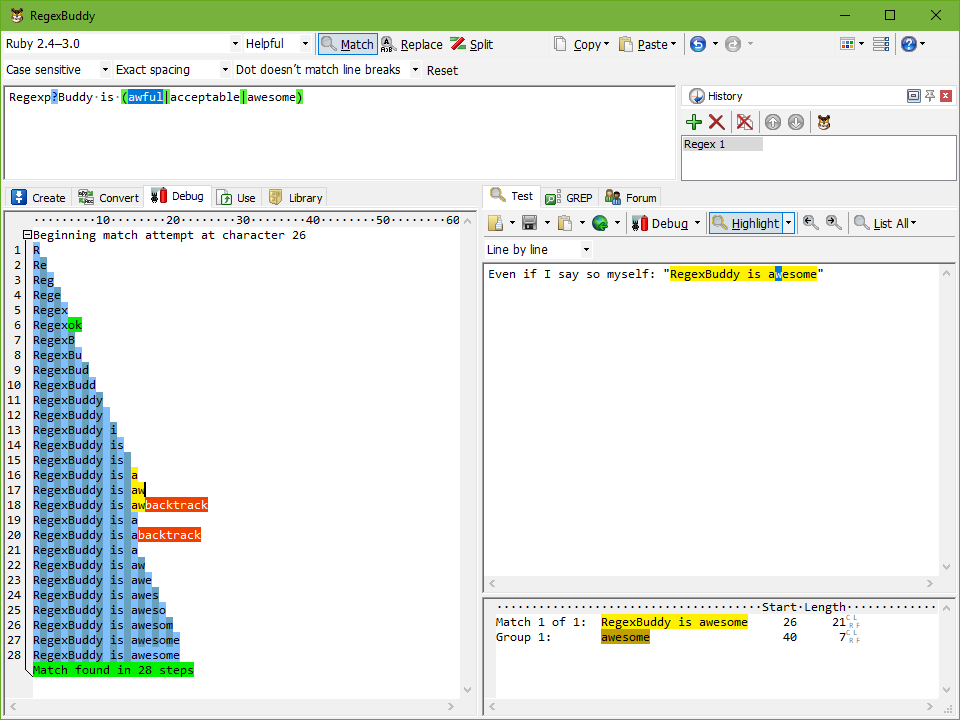Click the Reset button
960x720 pixels.
pos(442,70)
